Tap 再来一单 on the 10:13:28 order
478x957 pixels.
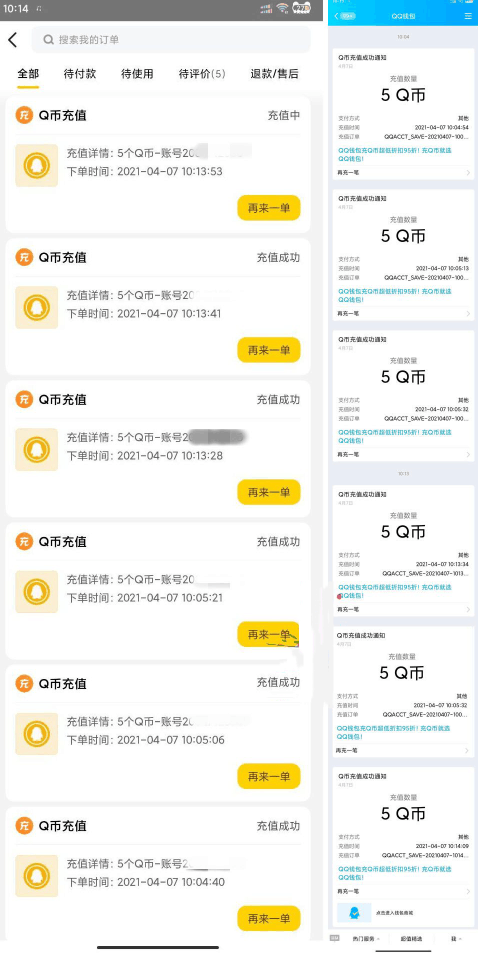tap(269, 492)
